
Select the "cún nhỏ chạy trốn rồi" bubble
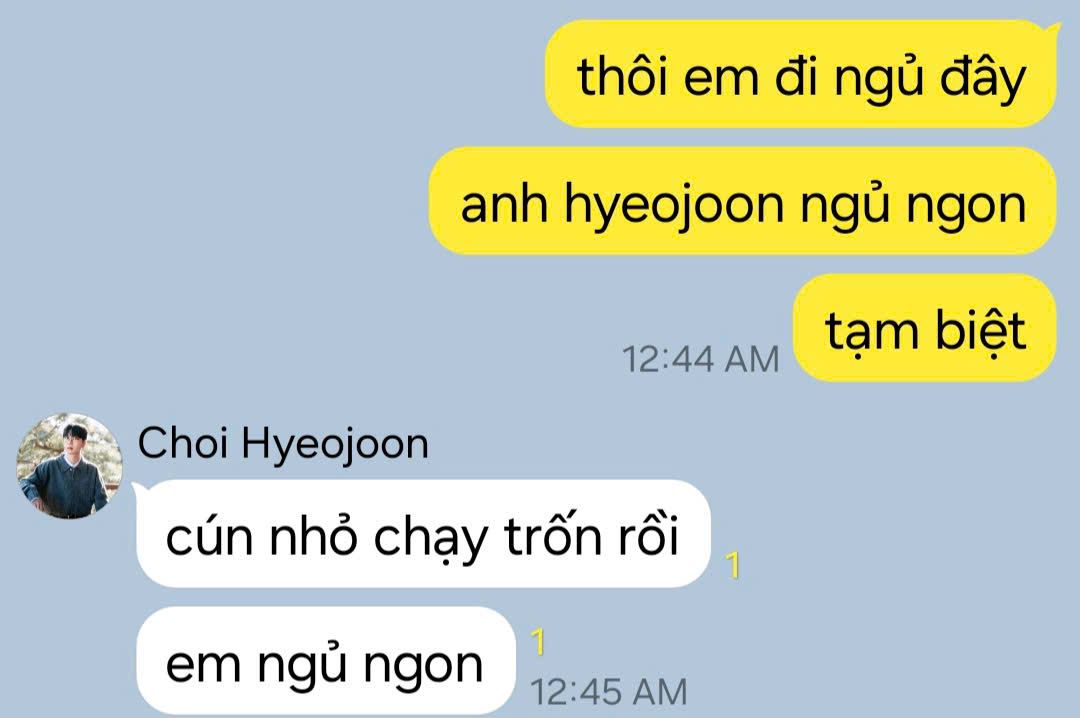coord(423,533)
